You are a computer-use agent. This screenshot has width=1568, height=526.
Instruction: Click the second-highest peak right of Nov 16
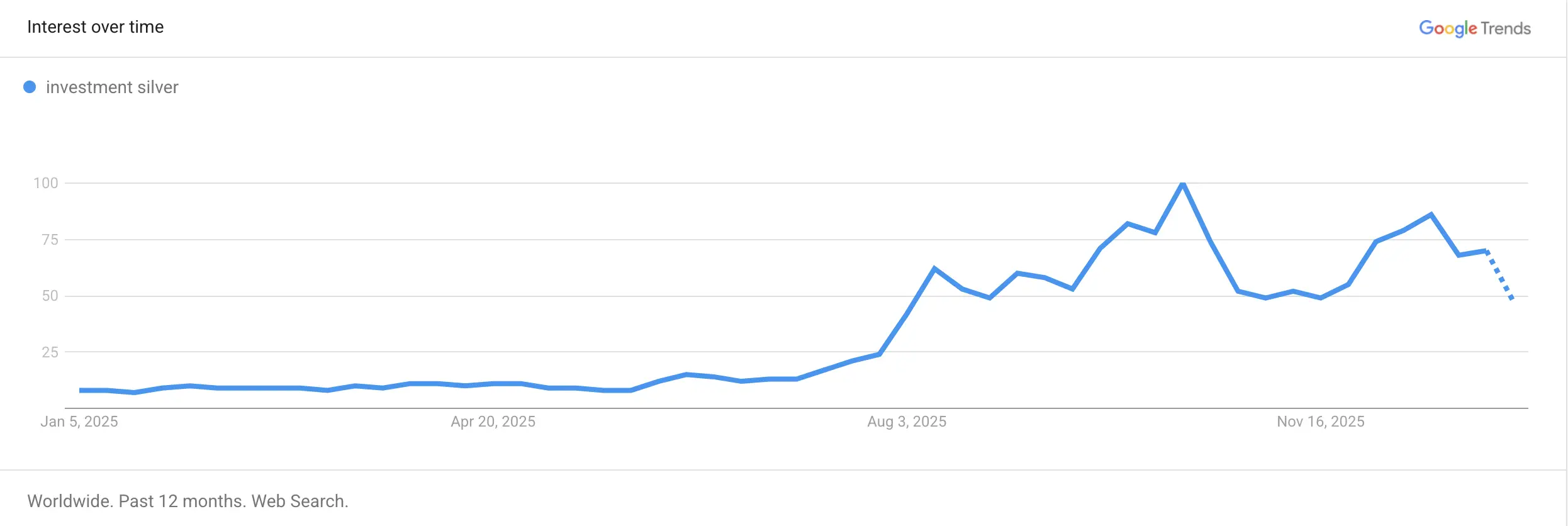click(1431, 215)
